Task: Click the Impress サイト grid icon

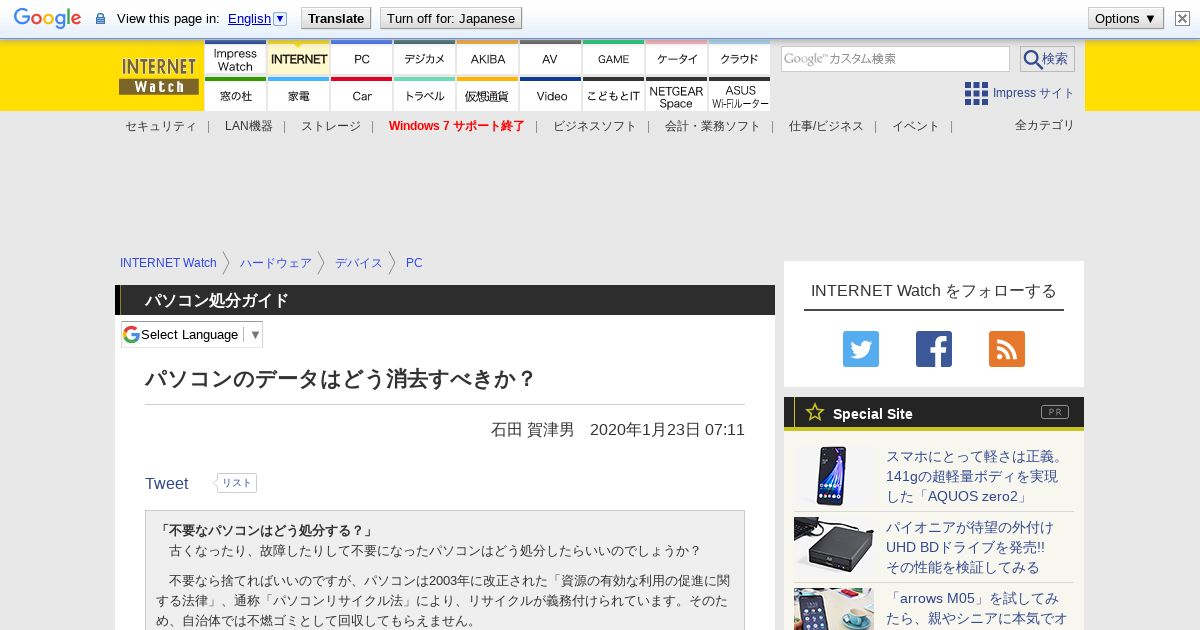Action: (976, 93)
